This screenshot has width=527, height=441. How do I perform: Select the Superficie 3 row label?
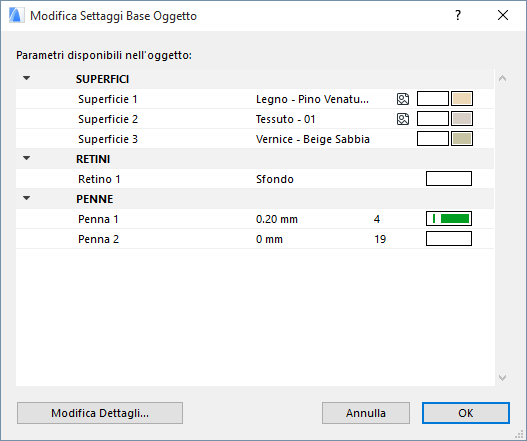[x=108, y=139]
